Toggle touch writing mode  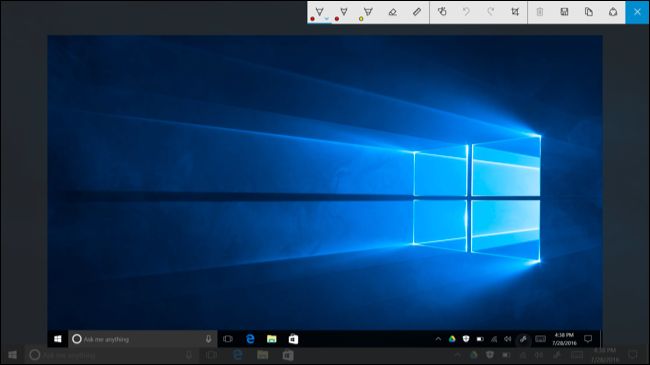[x=442, y=12]
